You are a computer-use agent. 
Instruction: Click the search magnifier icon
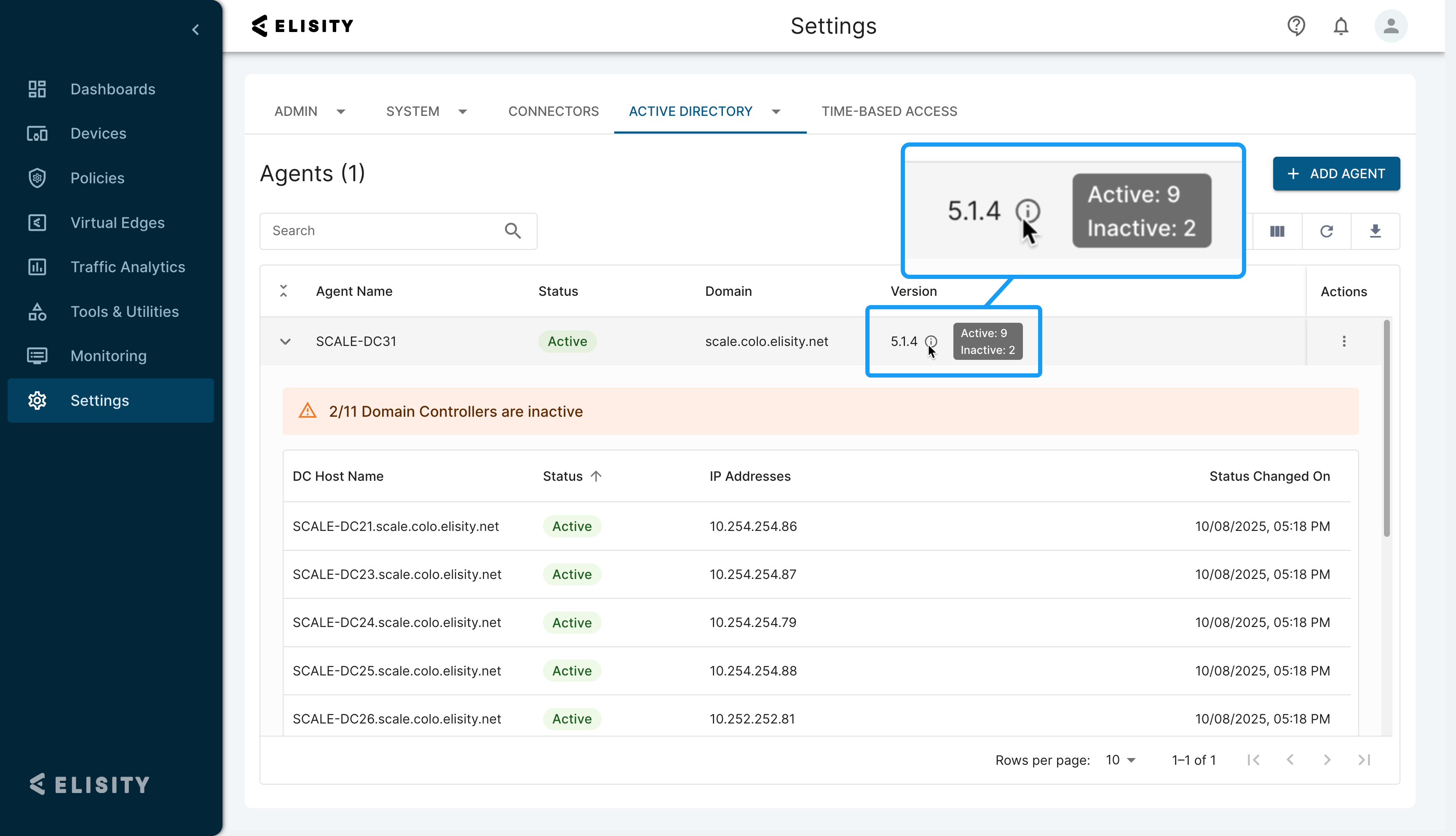coord(512,231)
